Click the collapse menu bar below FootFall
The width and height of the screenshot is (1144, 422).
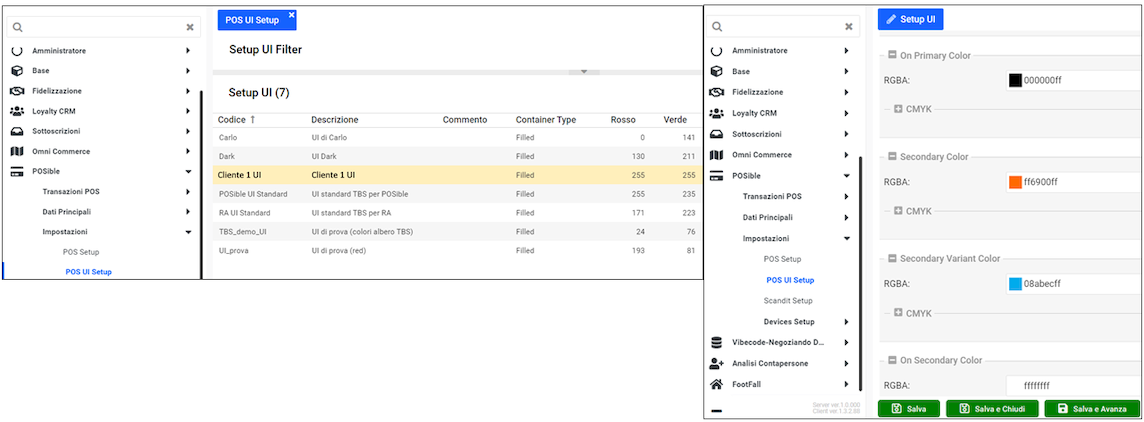[716, 411]
